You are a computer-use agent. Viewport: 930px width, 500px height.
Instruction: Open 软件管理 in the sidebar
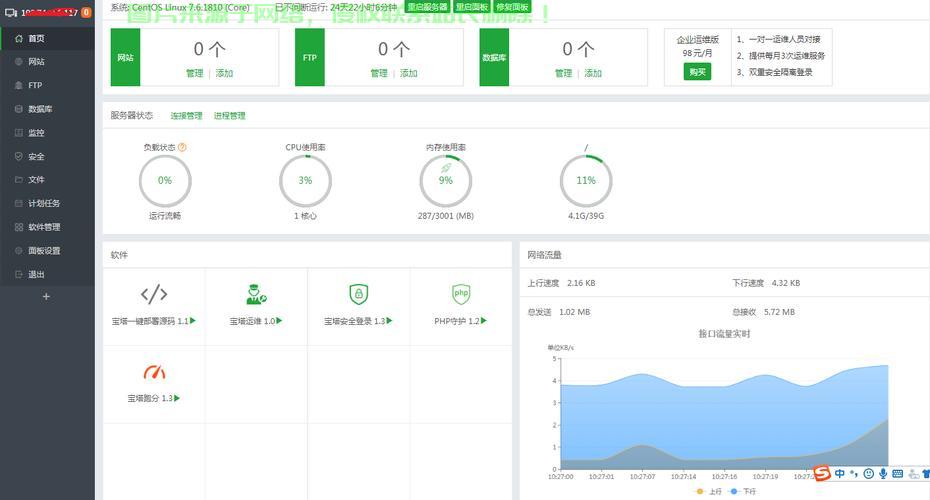pos(47,227)
